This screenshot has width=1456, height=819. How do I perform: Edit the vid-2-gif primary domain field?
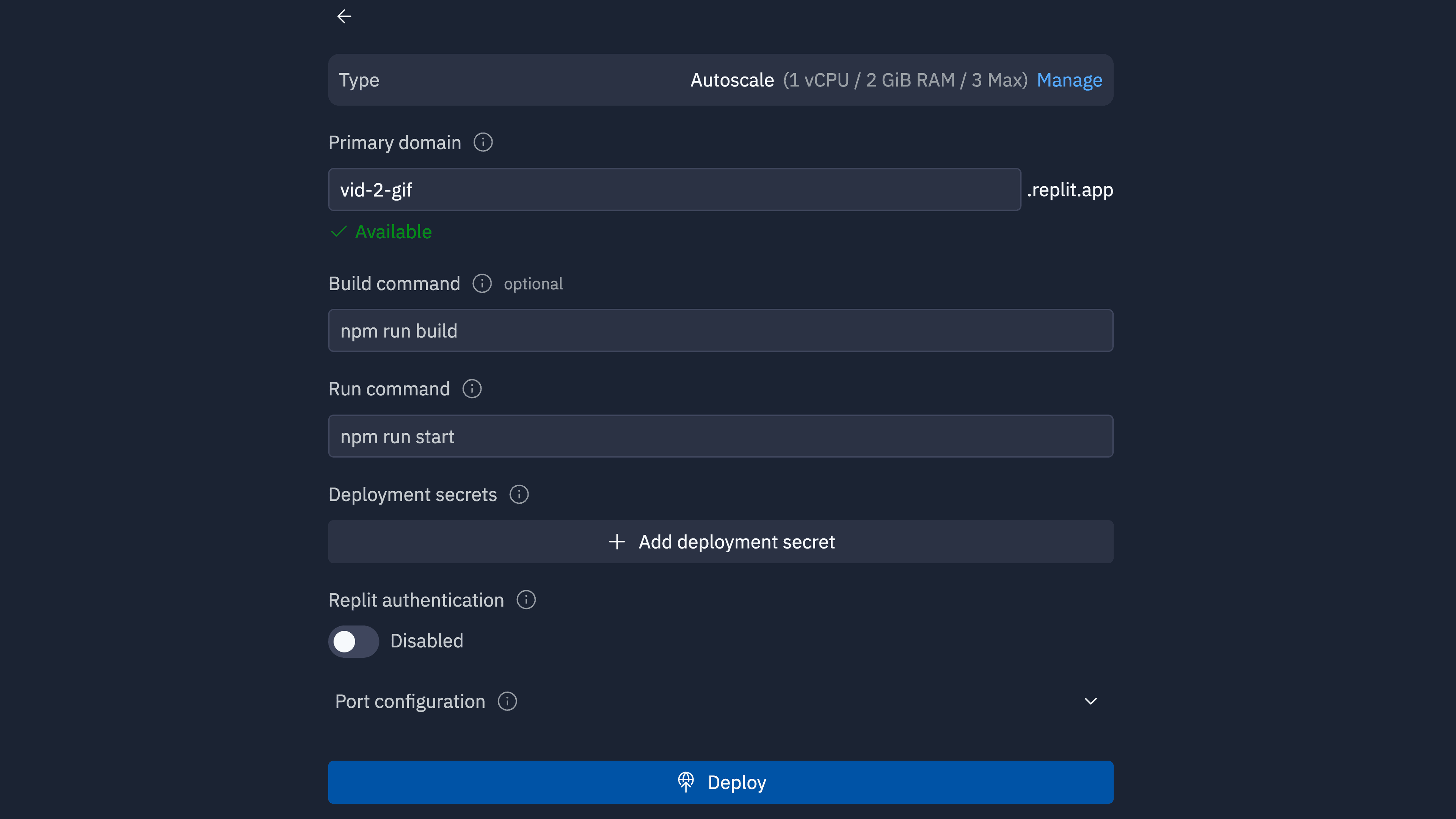click(674, 189)
